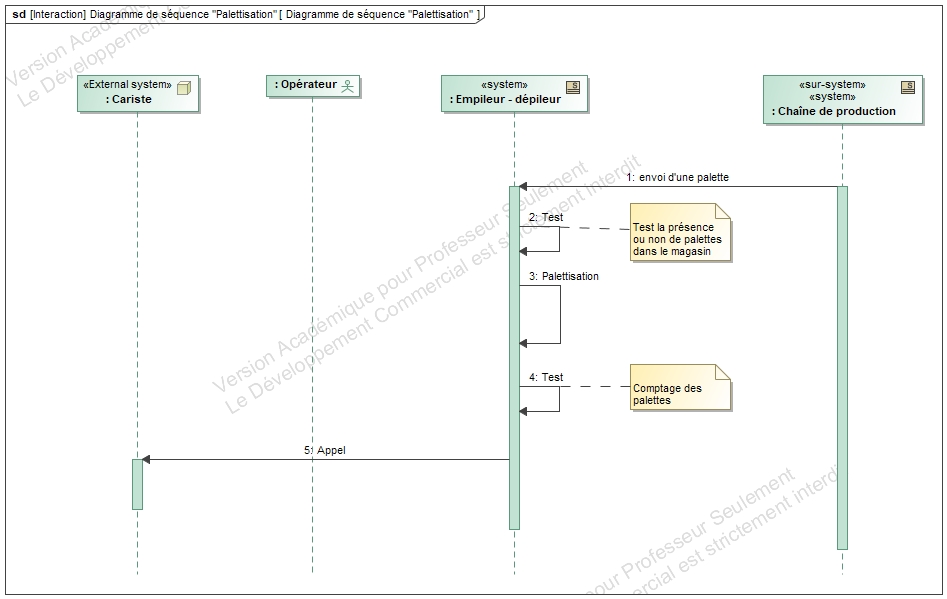The height and width of the screenshot is (599, 947).
Task: Click the Chaîne de production activation bar
Action: 843,368
